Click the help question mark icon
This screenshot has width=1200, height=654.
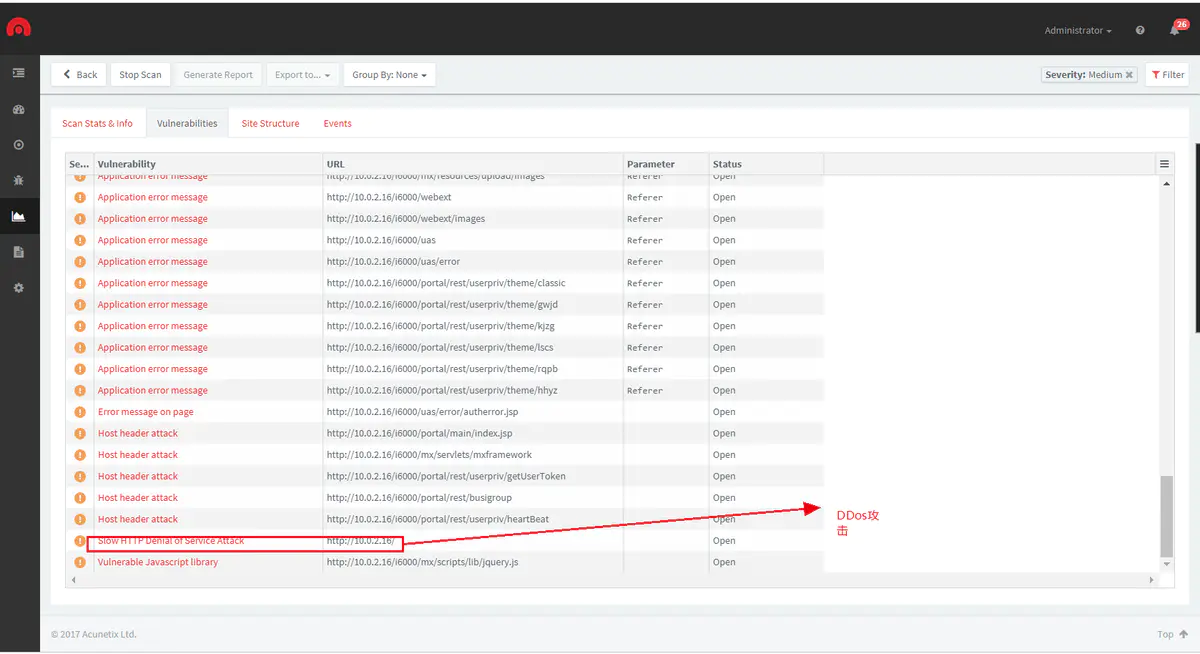tap(1140, 31)
